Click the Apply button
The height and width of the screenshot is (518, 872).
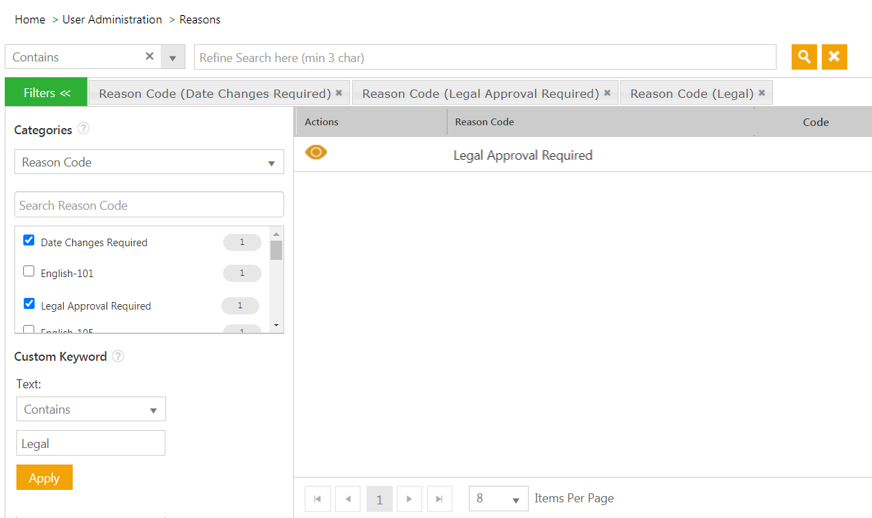pos(44,478)
